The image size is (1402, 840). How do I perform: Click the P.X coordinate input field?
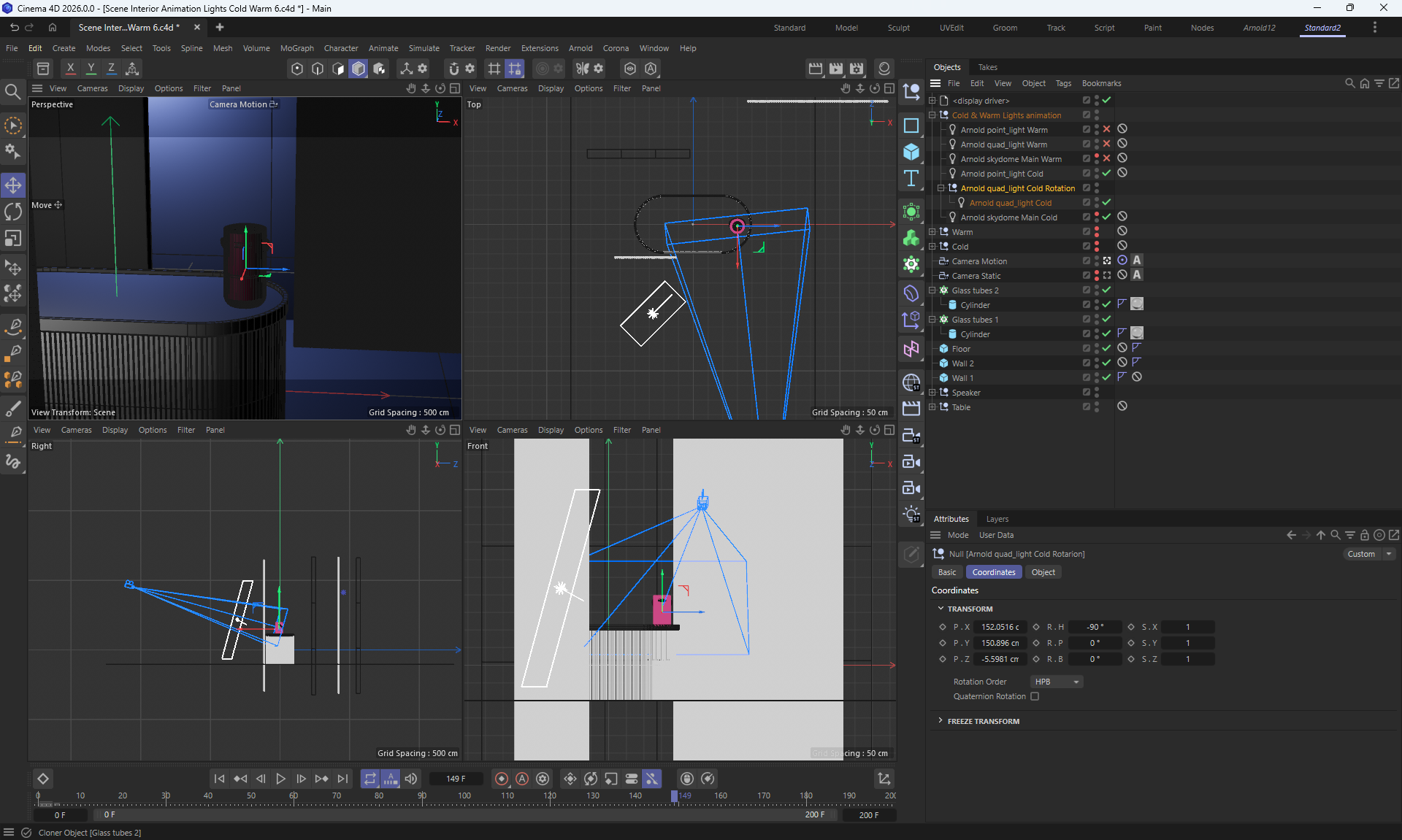tap(1000, 627)
